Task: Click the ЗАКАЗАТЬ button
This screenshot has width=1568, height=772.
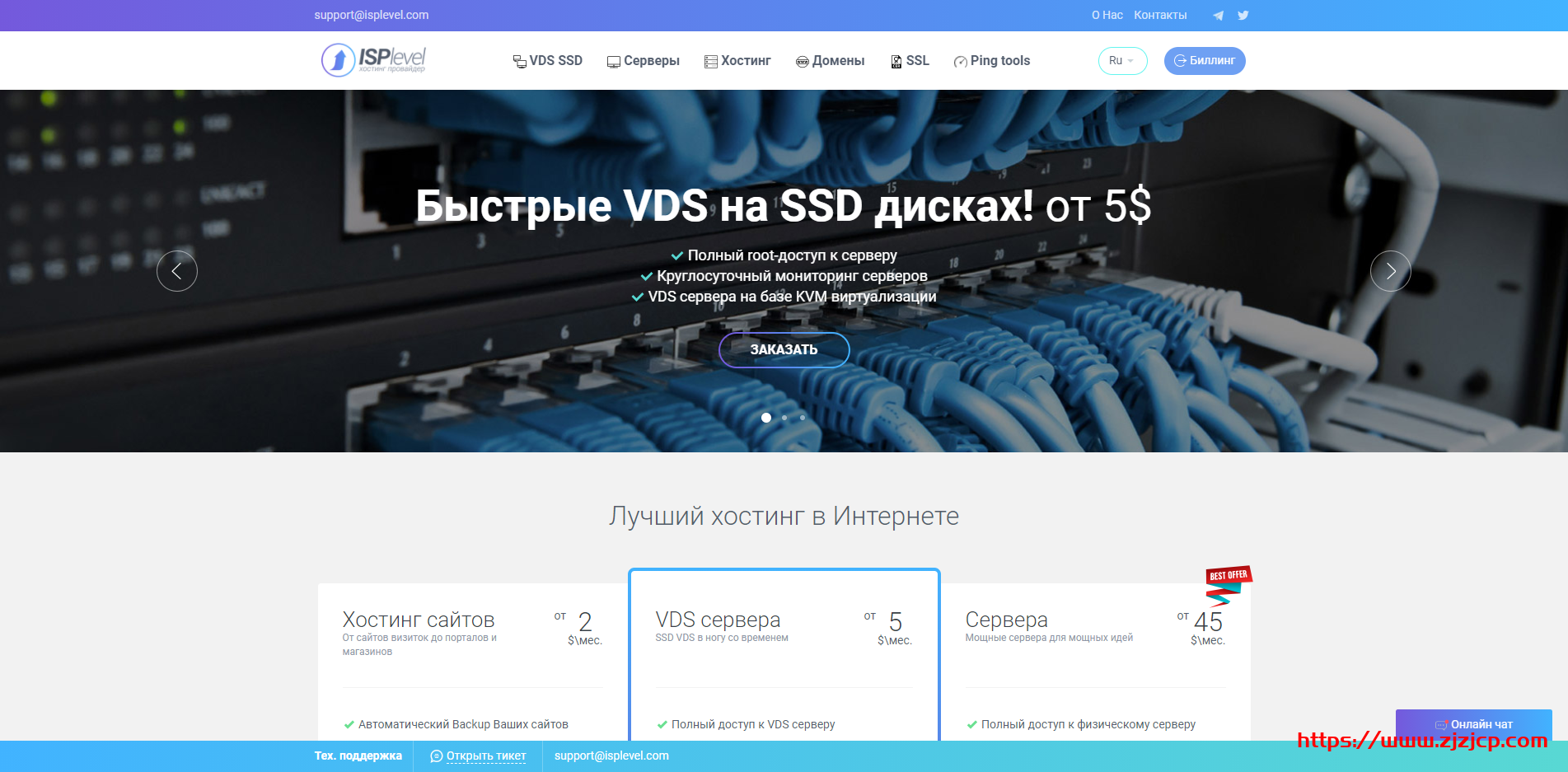Action: tap(784, 350)
